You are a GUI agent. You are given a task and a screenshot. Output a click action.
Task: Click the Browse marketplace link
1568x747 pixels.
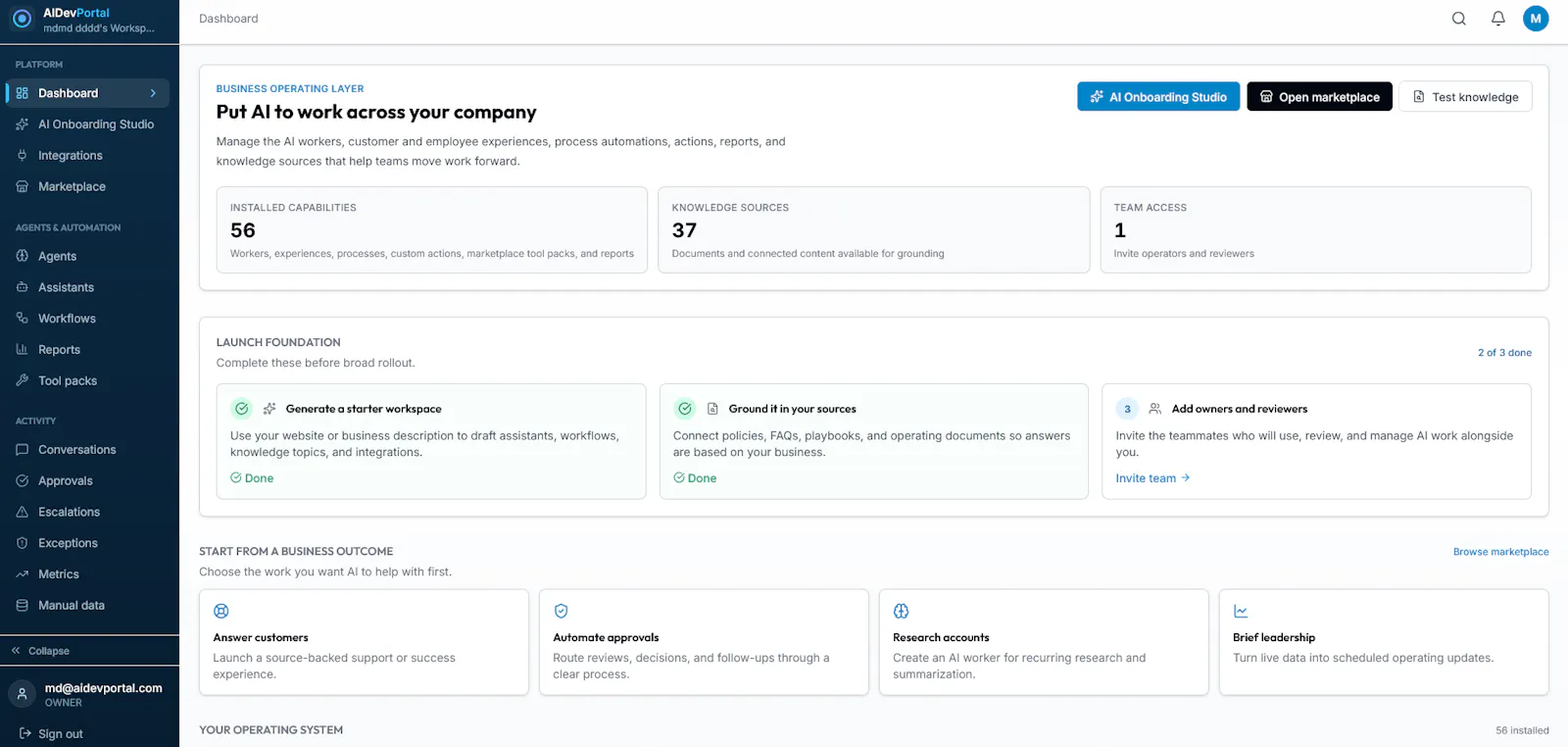1500,552
